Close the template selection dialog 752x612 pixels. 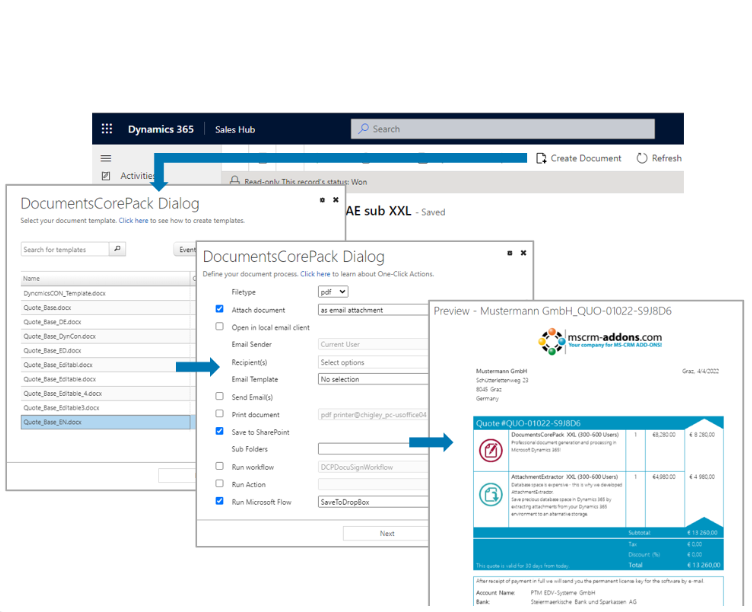pos(336,200)
